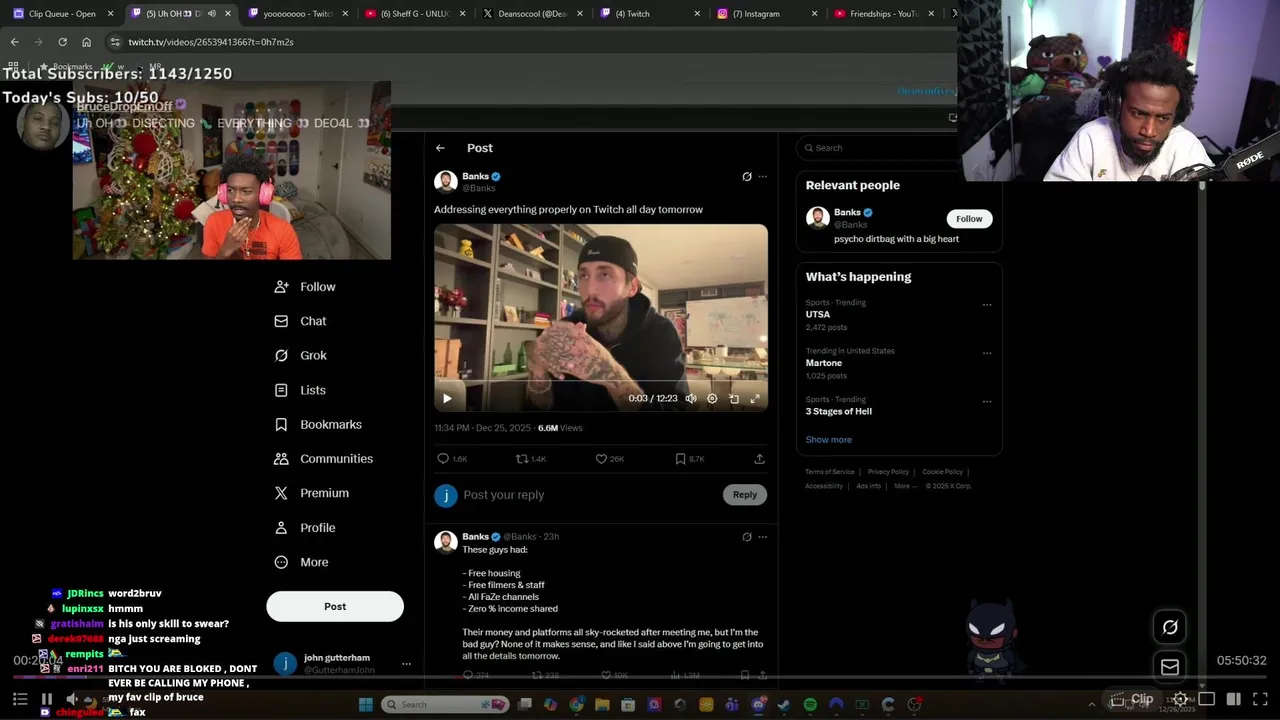Screen dimensions: 1280x720
Task: Open the Windows Start button in the stream
Action: pos(365,705)
